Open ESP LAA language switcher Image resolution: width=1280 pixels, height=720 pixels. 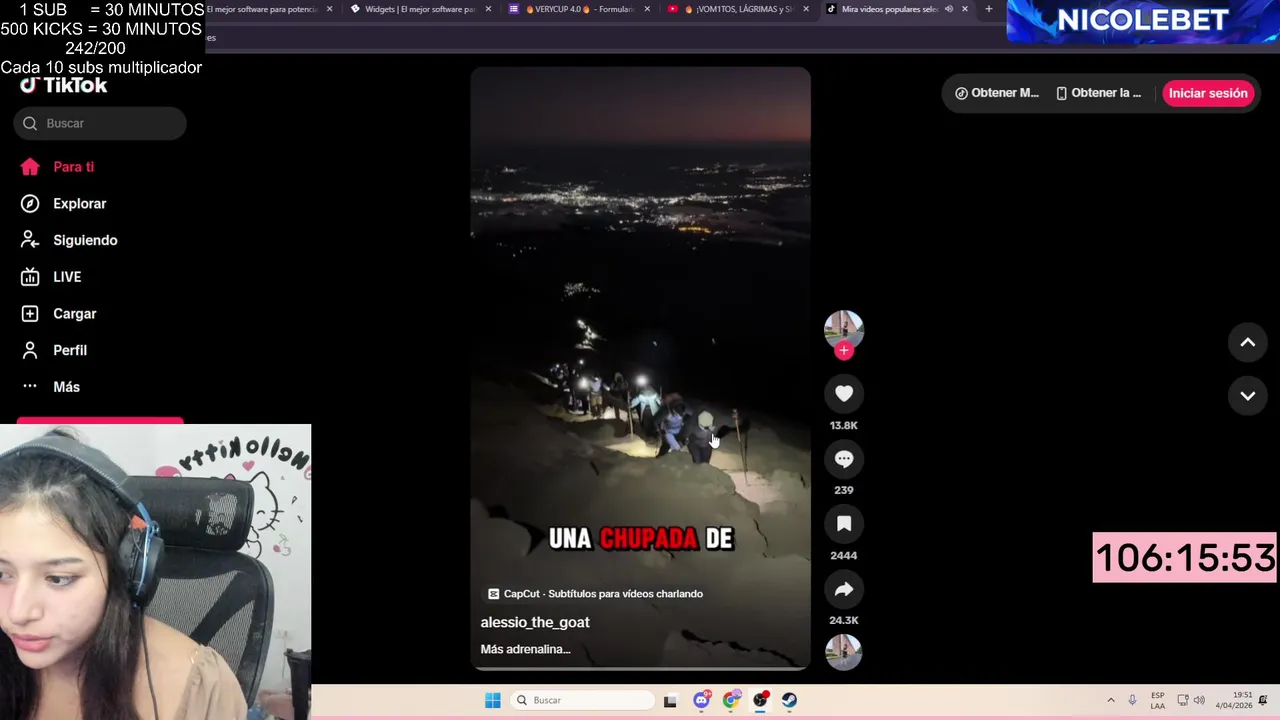(x=1157, y=700)
